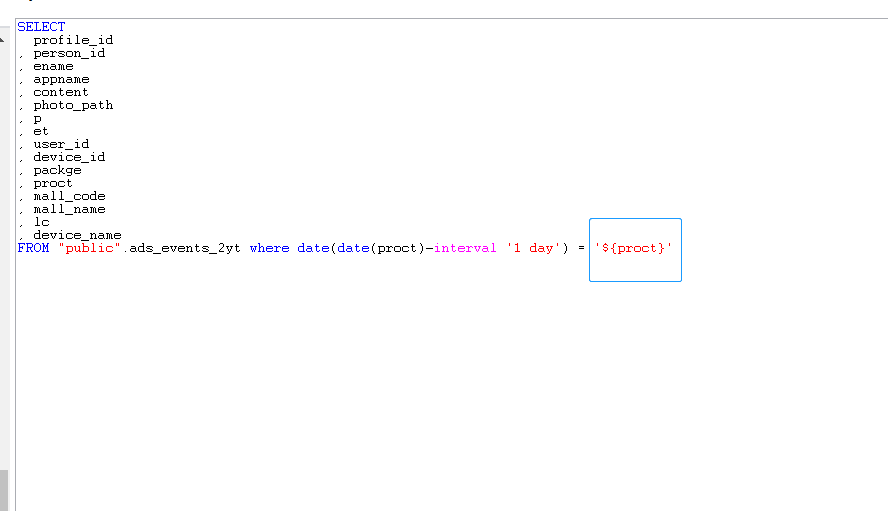Click the lc column line
Viewport: 888px width, 511px height.
[x=41, y=222]
